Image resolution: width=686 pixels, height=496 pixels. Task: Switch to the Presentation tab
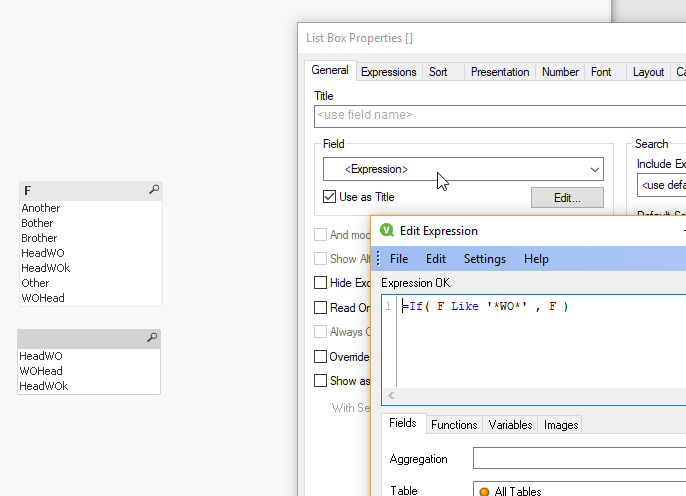500,72
